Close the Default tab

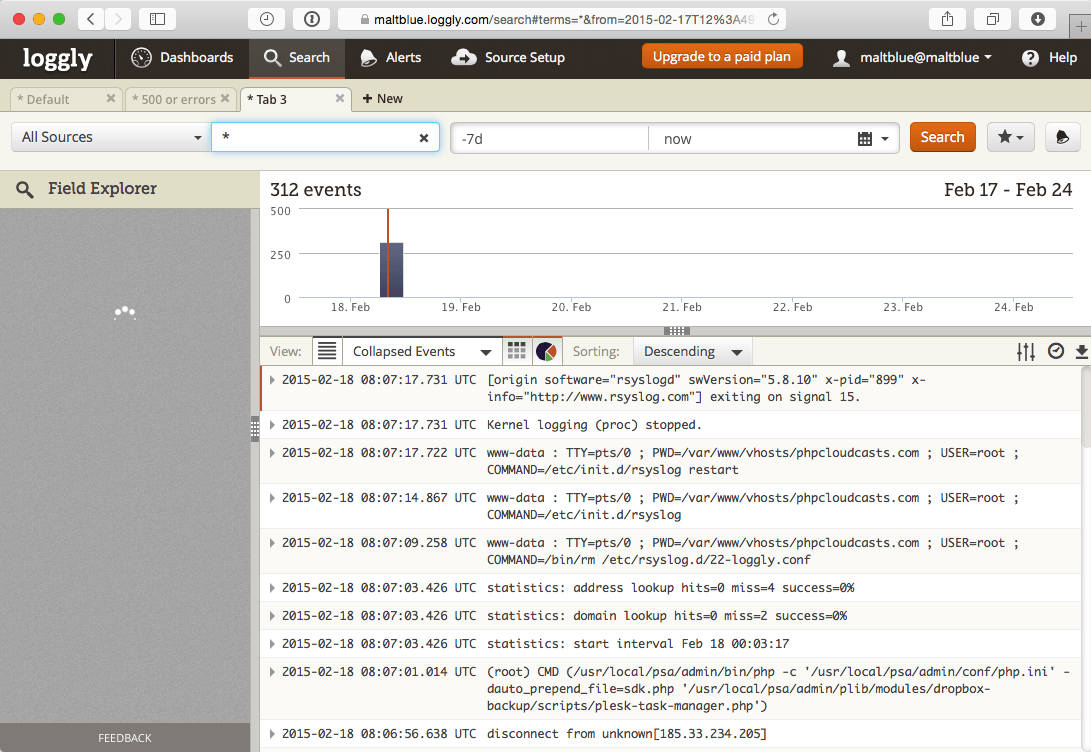click(111, 99)
